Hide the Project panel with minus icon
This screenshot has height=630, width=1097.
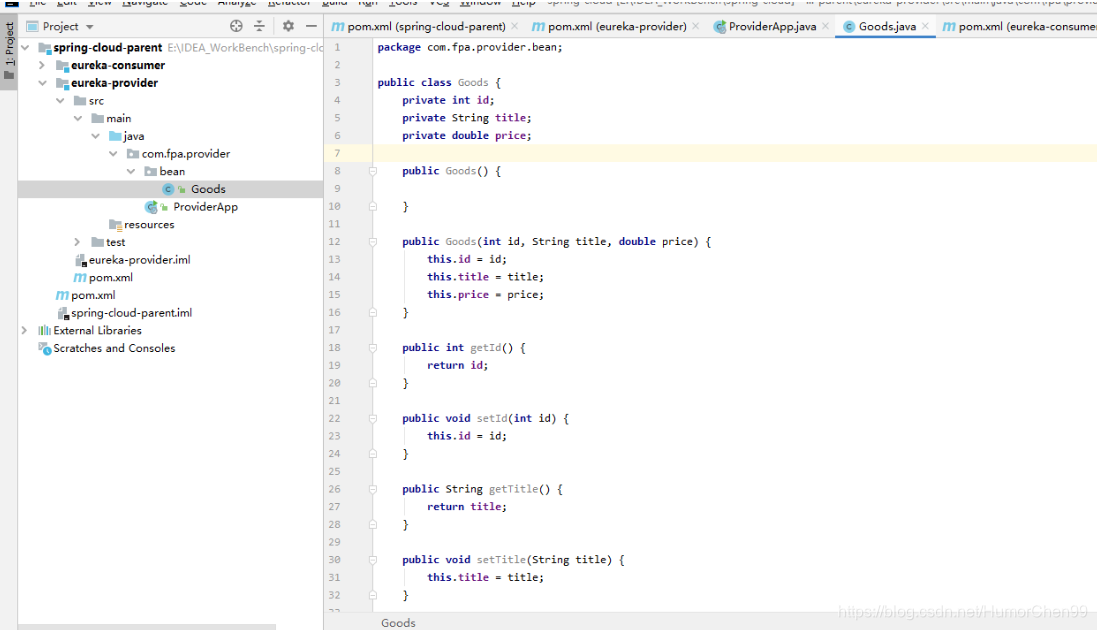[x=311, y=26]
